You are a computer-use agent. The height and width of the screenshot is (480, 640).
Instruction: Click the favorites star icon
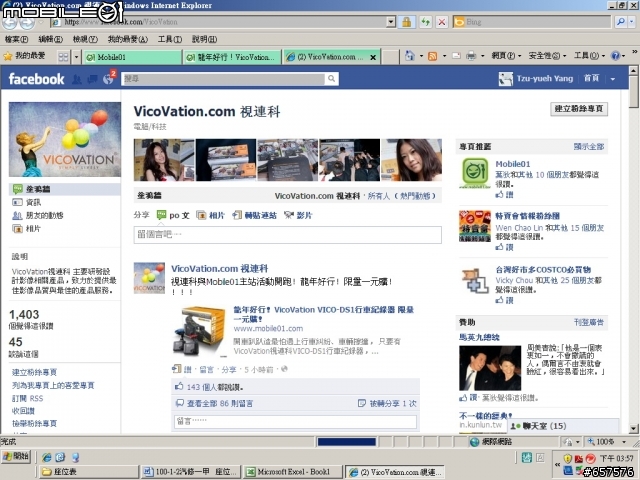(7, 56)
